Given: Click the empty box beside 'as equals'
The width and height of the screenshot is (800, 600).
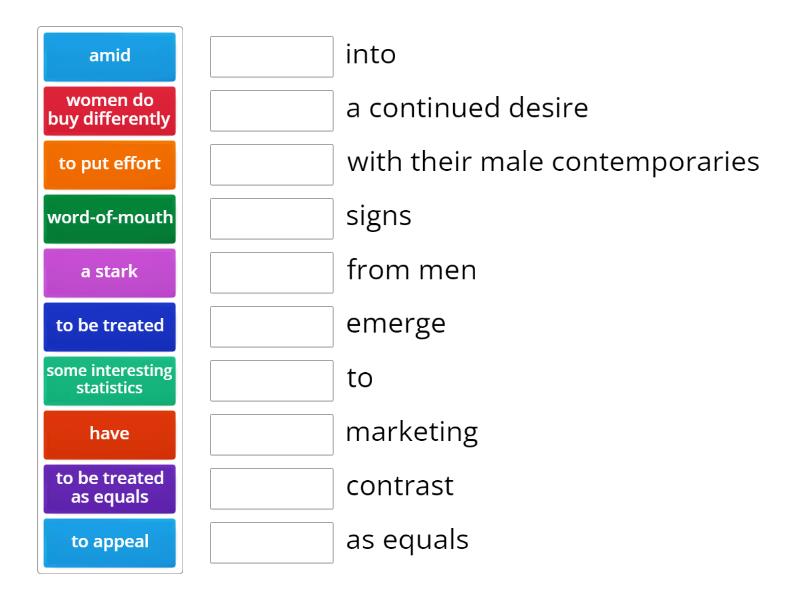Looking at the screenshot, I should [272, 543].
